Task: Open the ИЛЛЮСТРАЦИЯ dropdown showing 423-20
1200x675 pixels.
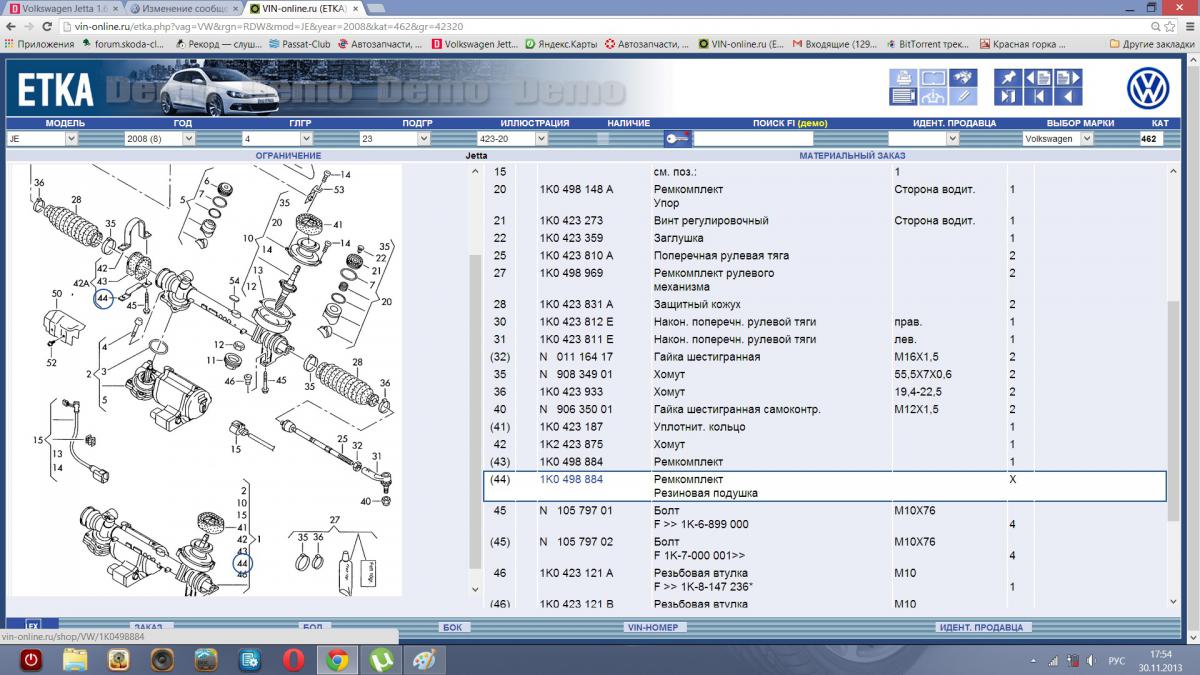Action: [x=512, y=139]
